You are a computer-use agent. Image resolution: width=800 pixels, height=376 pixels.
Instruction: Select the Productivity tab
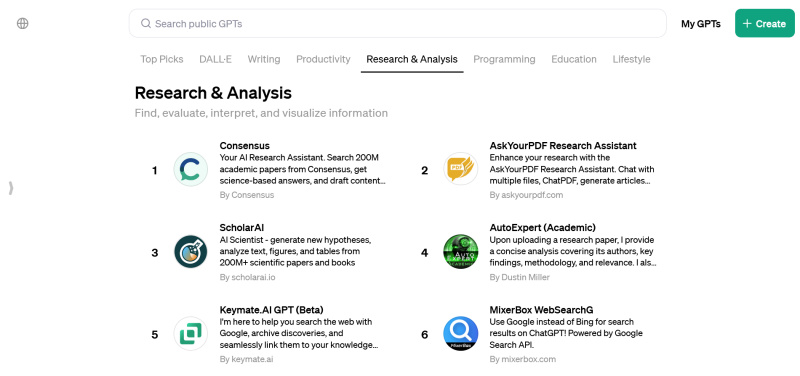(323, 59)
